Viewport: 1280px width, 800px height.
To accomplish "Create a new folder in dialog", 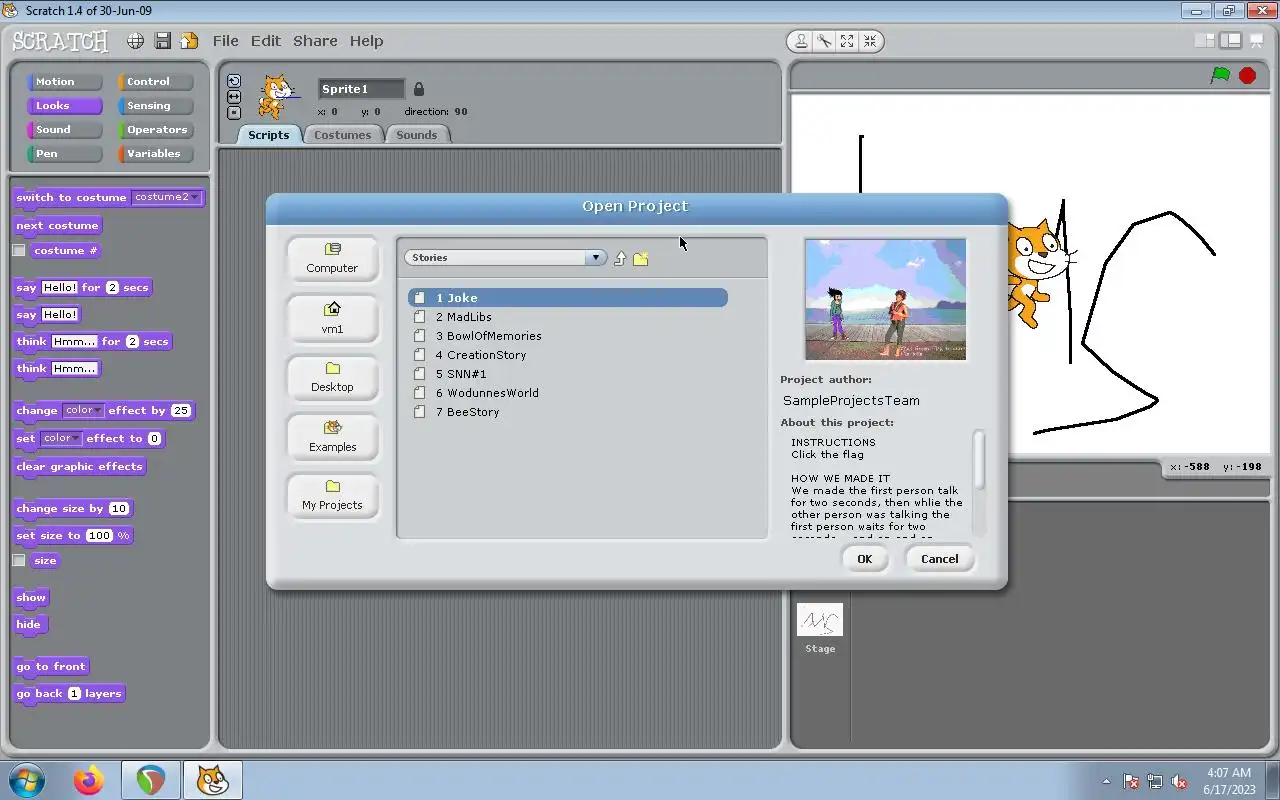I will tap(641, 258).
